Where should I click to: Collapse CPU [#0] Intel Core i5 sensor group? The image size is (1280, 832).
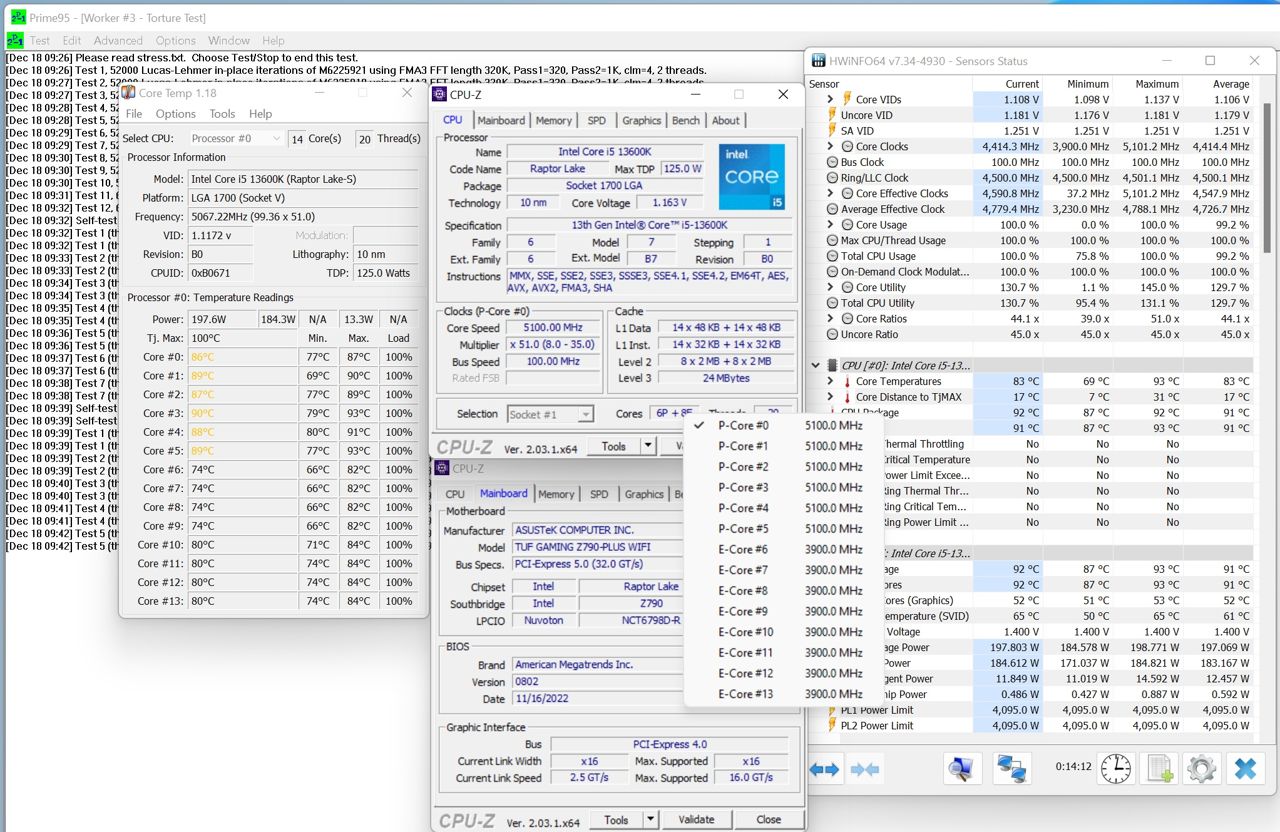[815, 366]
